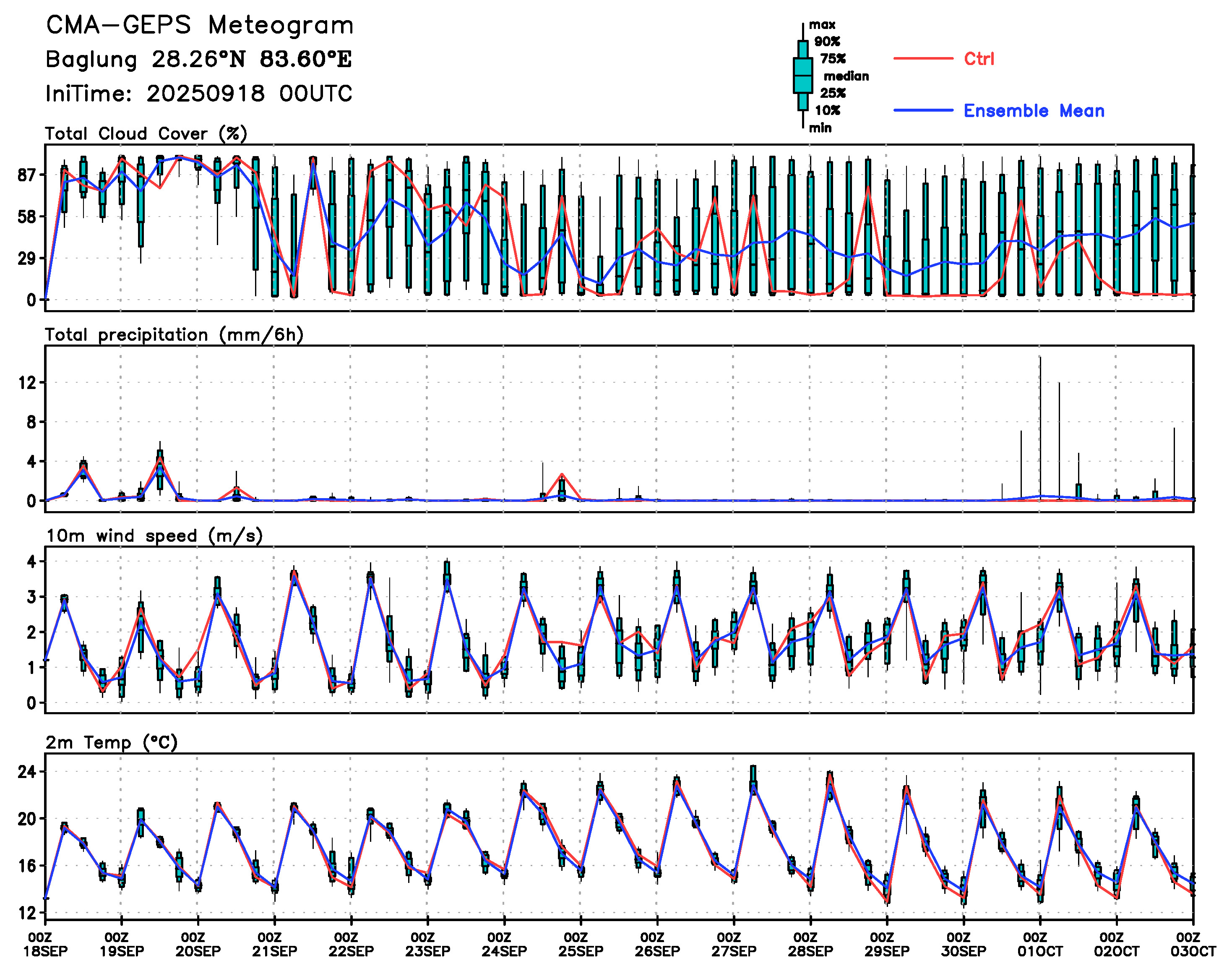
Task: Click the '3' wind speed axis value
Action: coord(31,597)
